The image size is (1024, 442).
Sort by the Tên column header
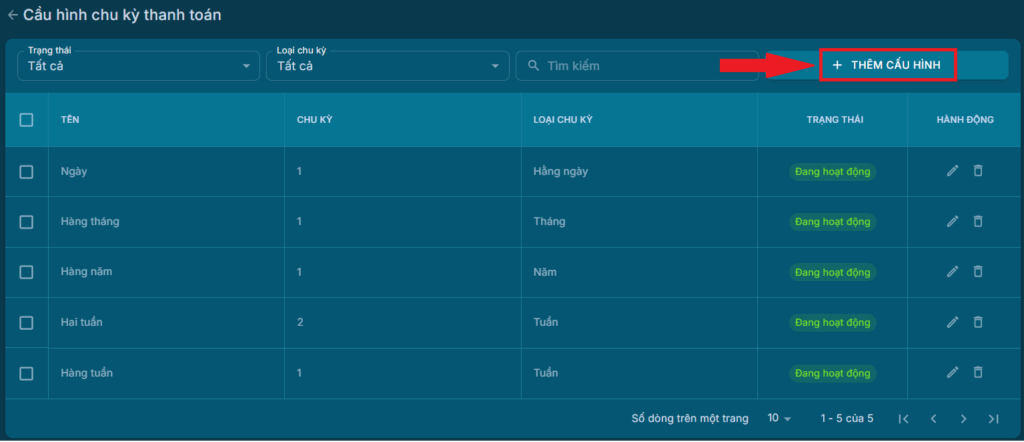coord(70,120)
